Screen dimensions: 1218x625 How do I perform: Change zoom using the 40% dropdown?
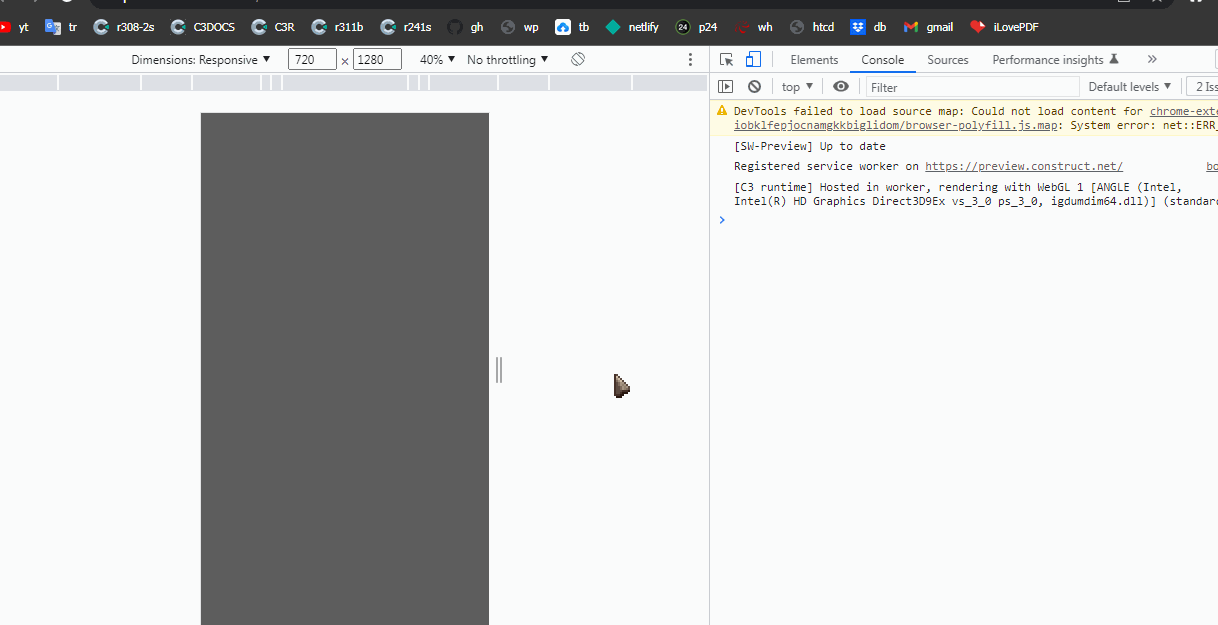click(434, 59)
